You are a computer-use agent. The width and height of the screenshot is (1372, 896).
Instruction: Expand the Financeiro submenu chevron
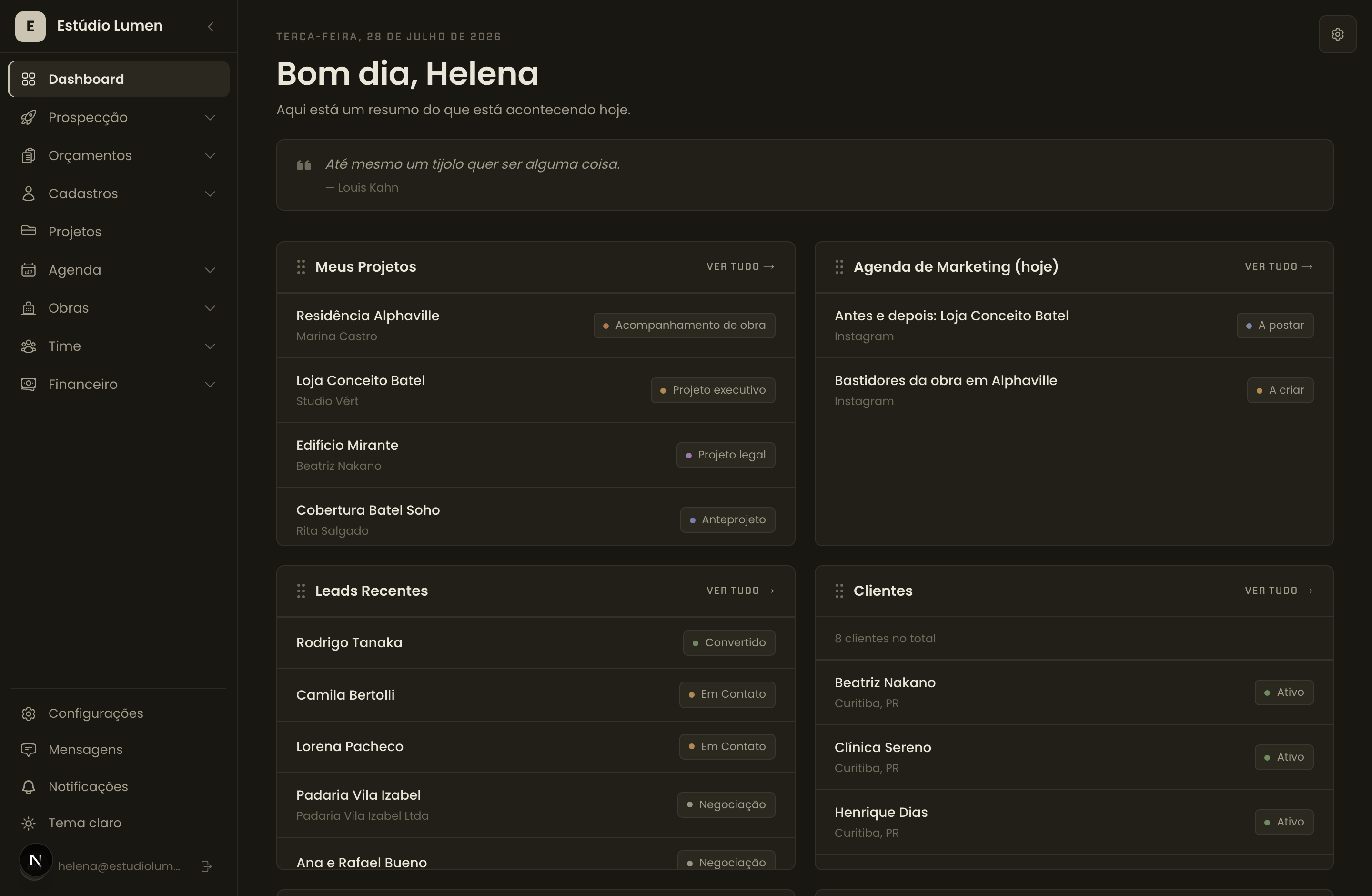point(211,384)
